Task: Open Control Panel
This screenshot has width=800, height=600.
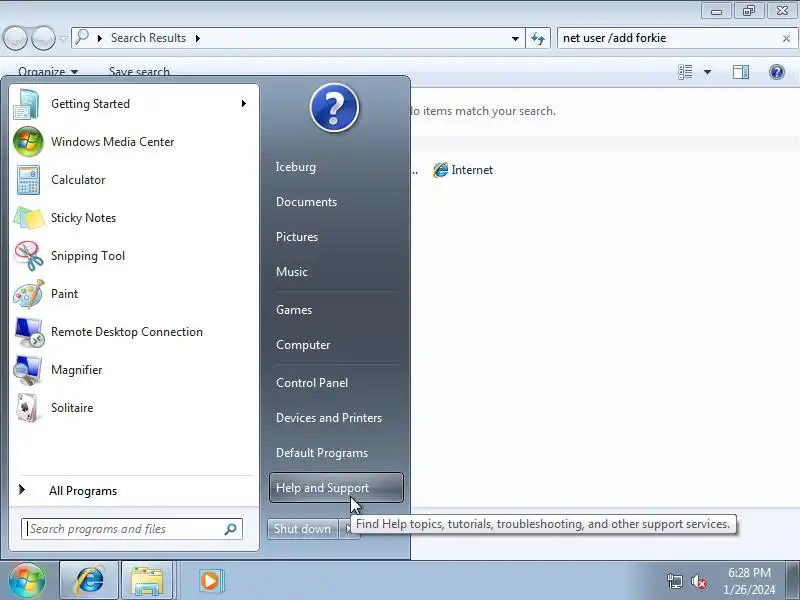Action: point(312,383)
